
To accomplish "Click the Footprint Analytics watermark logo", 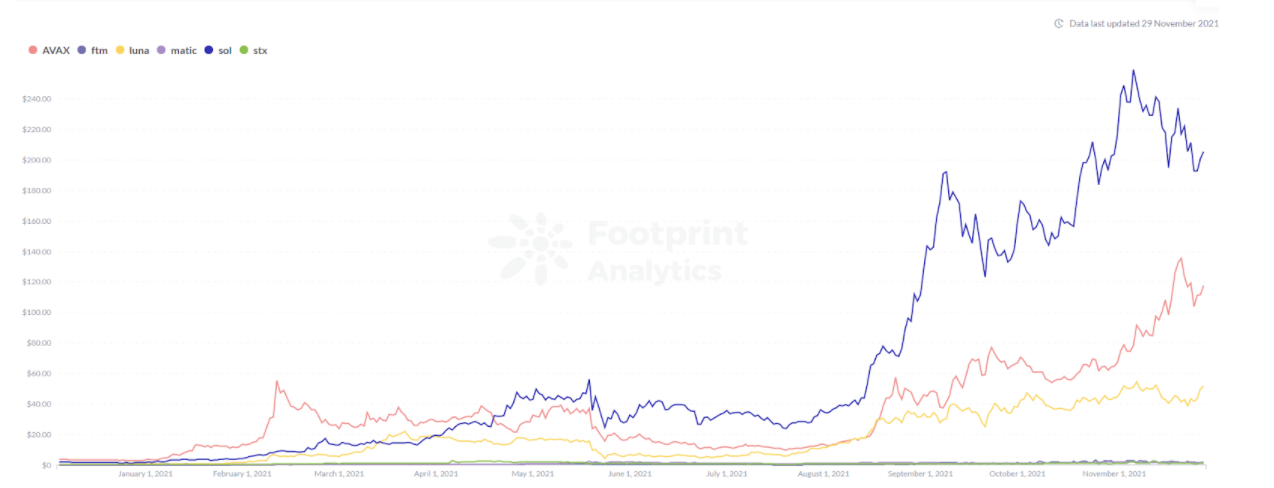I will (x=530, y=248).
